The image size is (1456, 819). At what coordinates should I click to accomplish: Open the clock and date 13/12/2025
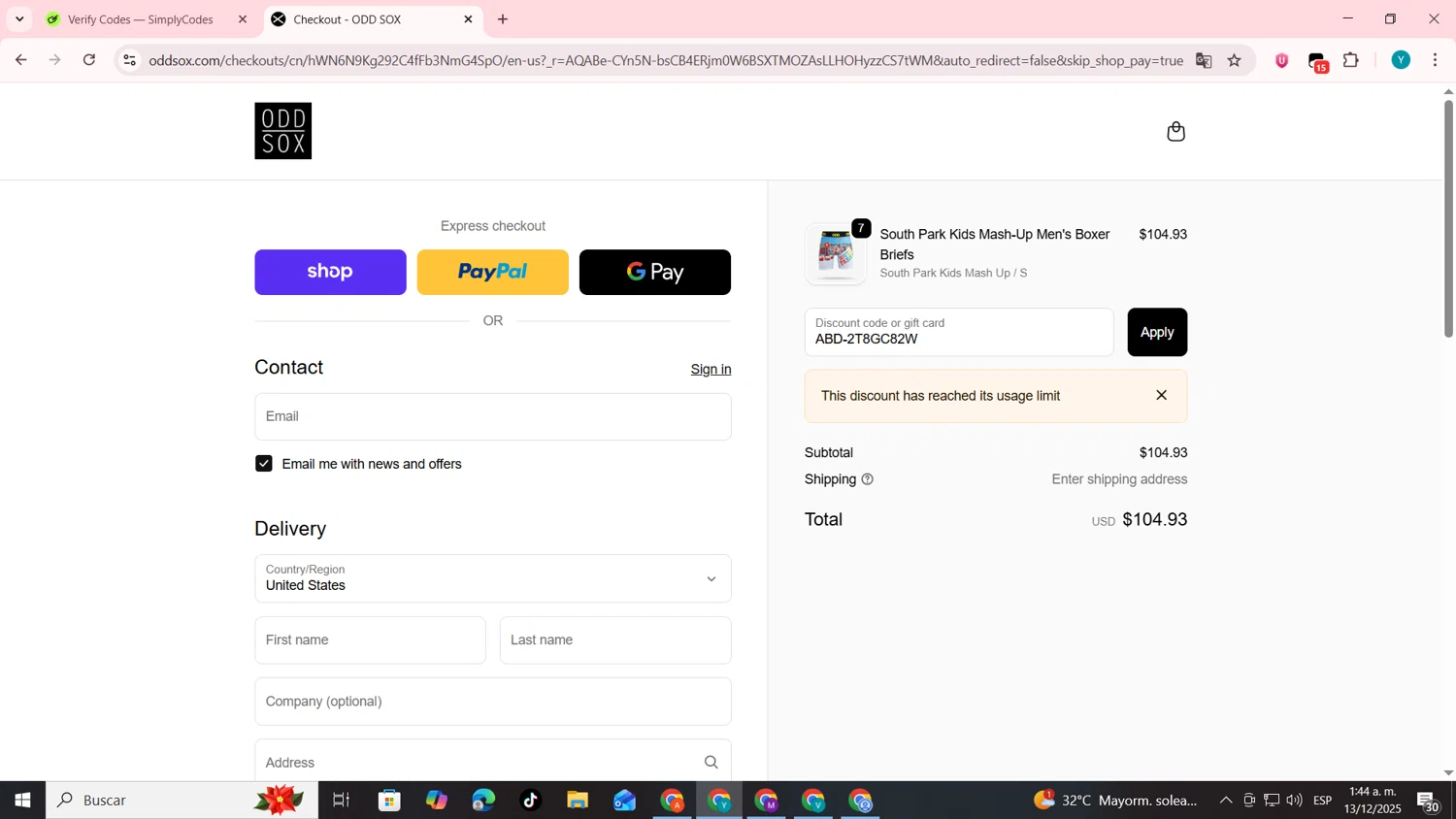pyautogui.click(x=1373, y=801)
